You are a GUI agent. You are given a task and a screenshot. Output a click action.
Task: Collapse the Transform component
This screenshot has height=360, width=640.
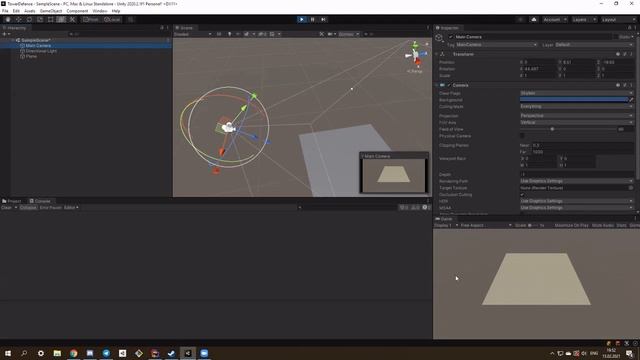(x=437, y=54)
